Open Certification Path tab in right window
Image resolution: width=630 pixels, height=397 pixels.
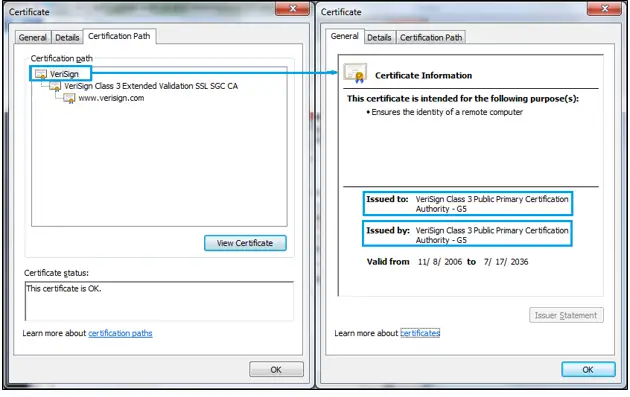pos(431,37)
